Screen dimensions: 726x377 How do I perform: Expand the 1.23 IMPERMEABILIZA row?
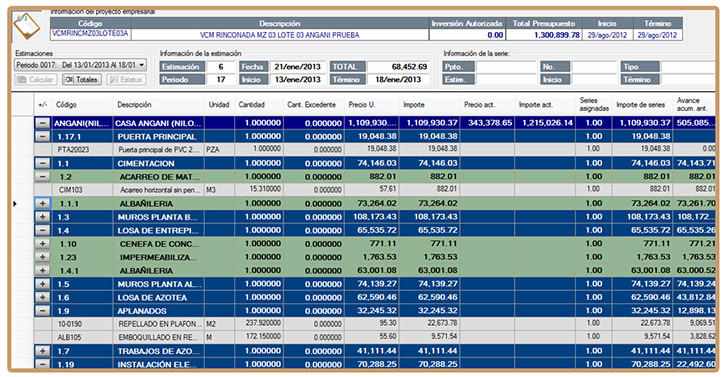pos(43,258)
